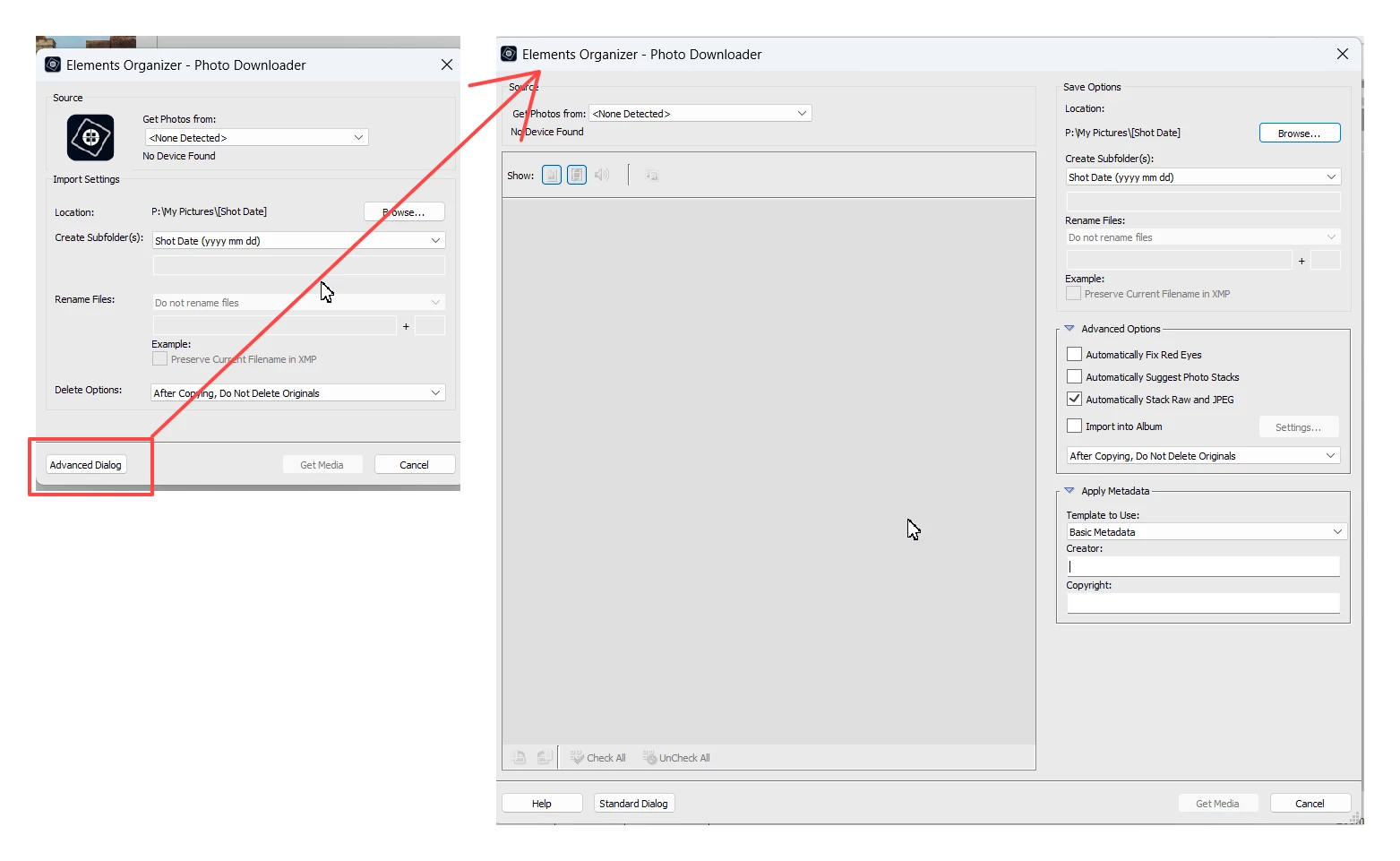Click location path text in standard dialog

click(x=209, y=212)
